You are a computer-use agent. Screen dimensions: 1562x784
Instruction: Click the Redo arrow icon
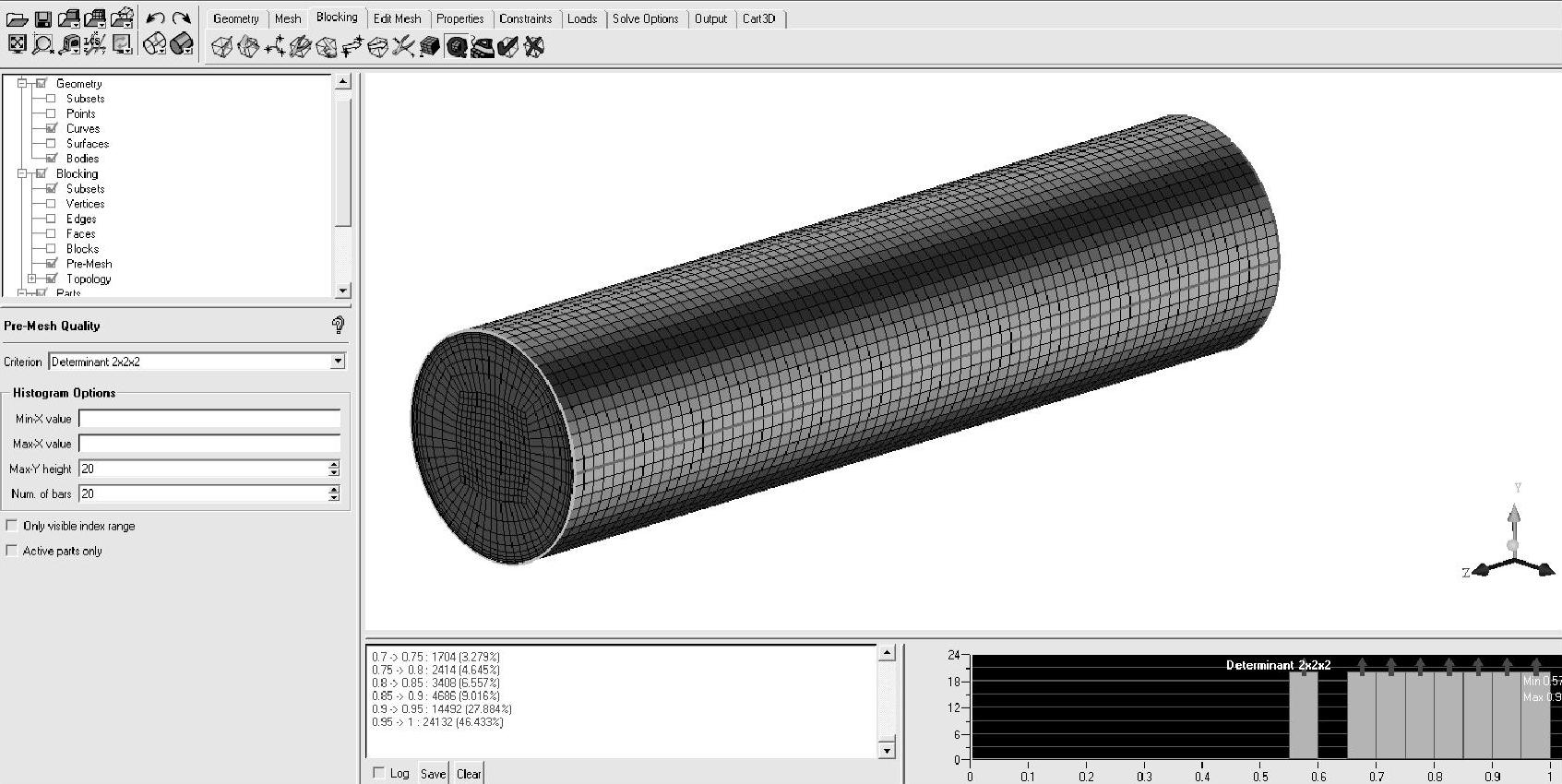coord(182,18)
